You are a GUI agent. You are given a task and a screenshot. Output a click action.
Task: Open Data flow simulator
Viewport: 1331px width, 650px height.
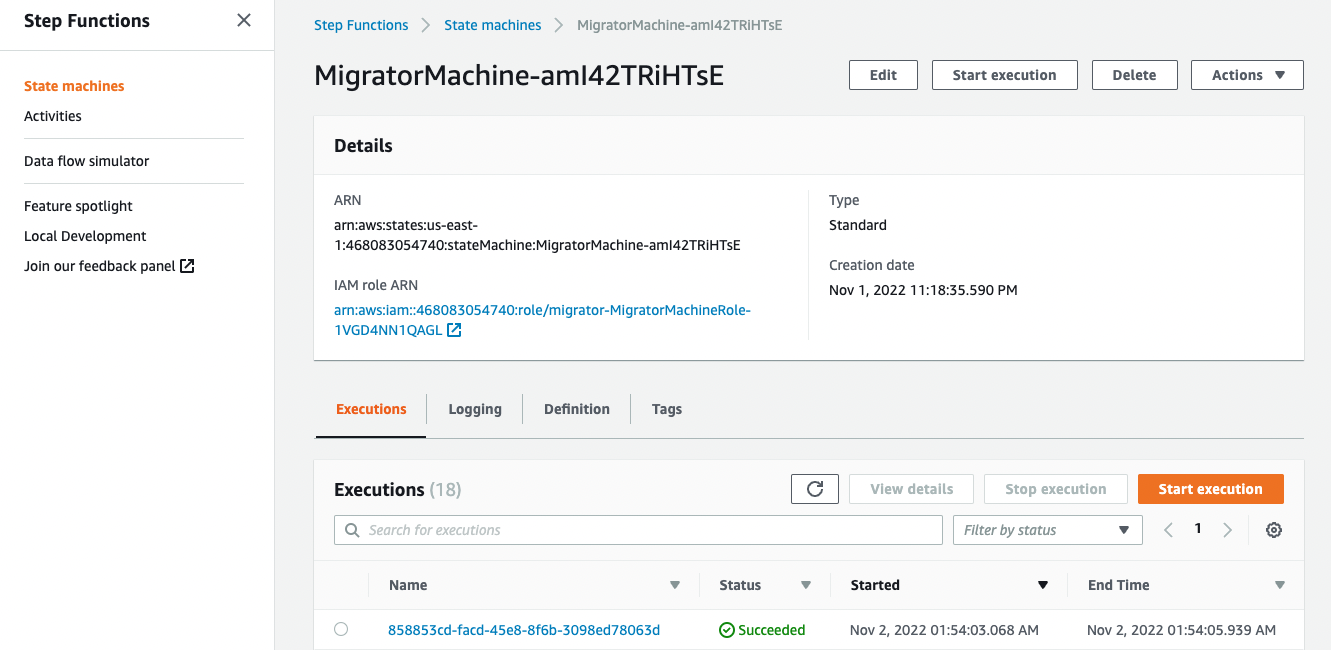click(87, 161)
